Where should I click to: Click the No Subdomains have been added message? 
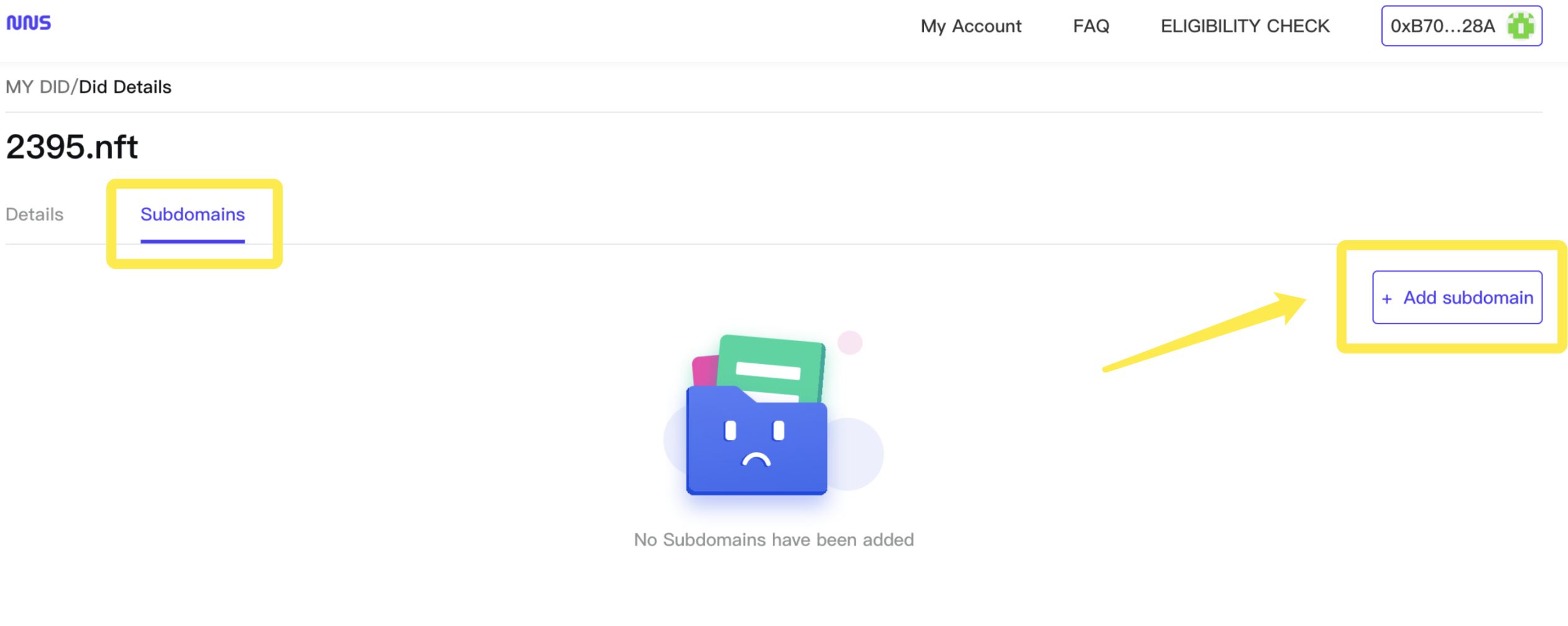point(773,540)
